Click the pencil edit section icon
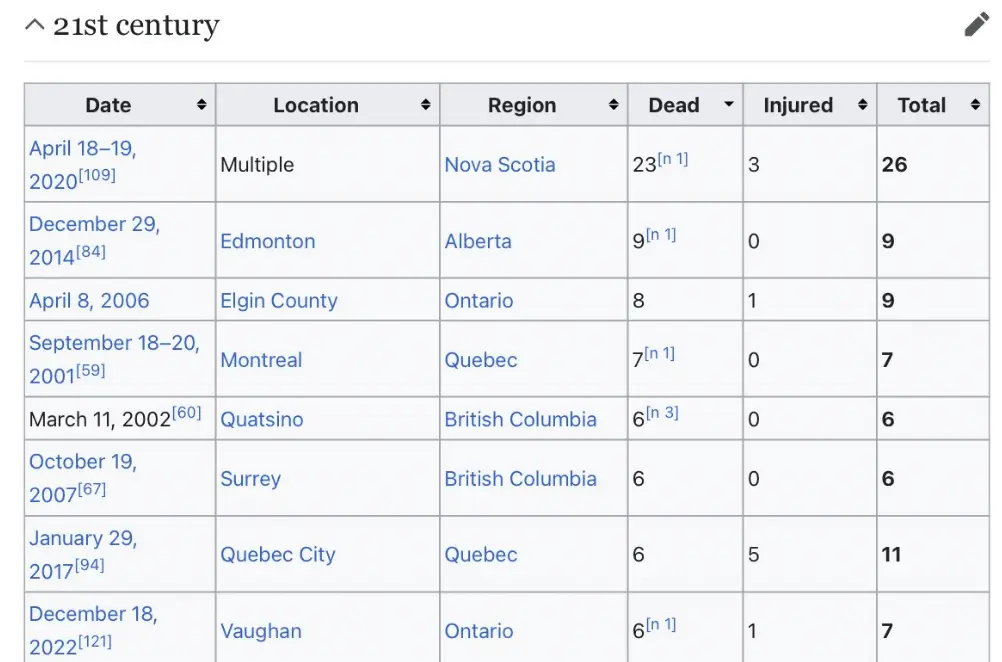 976,25
